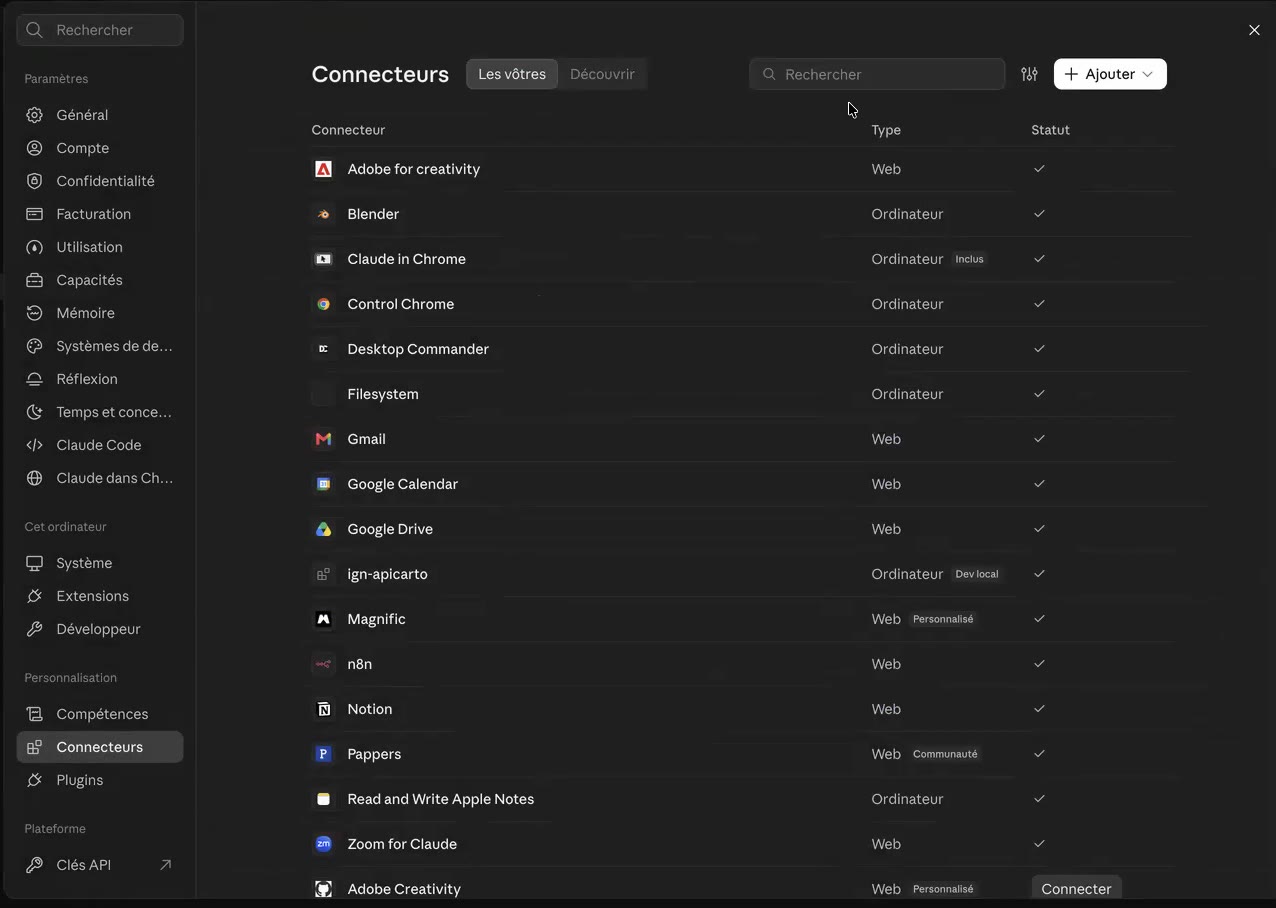
Task: Click the Adobe for creativity logo icon
Action: tap(323, 169)
